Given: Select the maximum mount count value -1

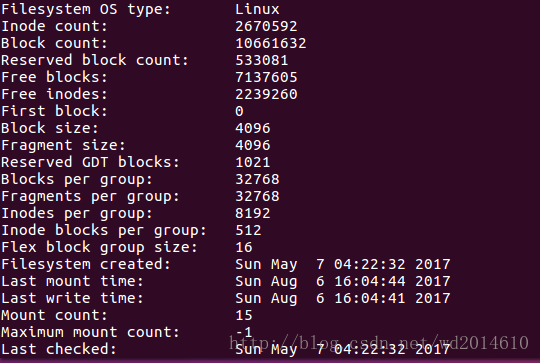Looking at the screenshot, I should click(244, 332).
